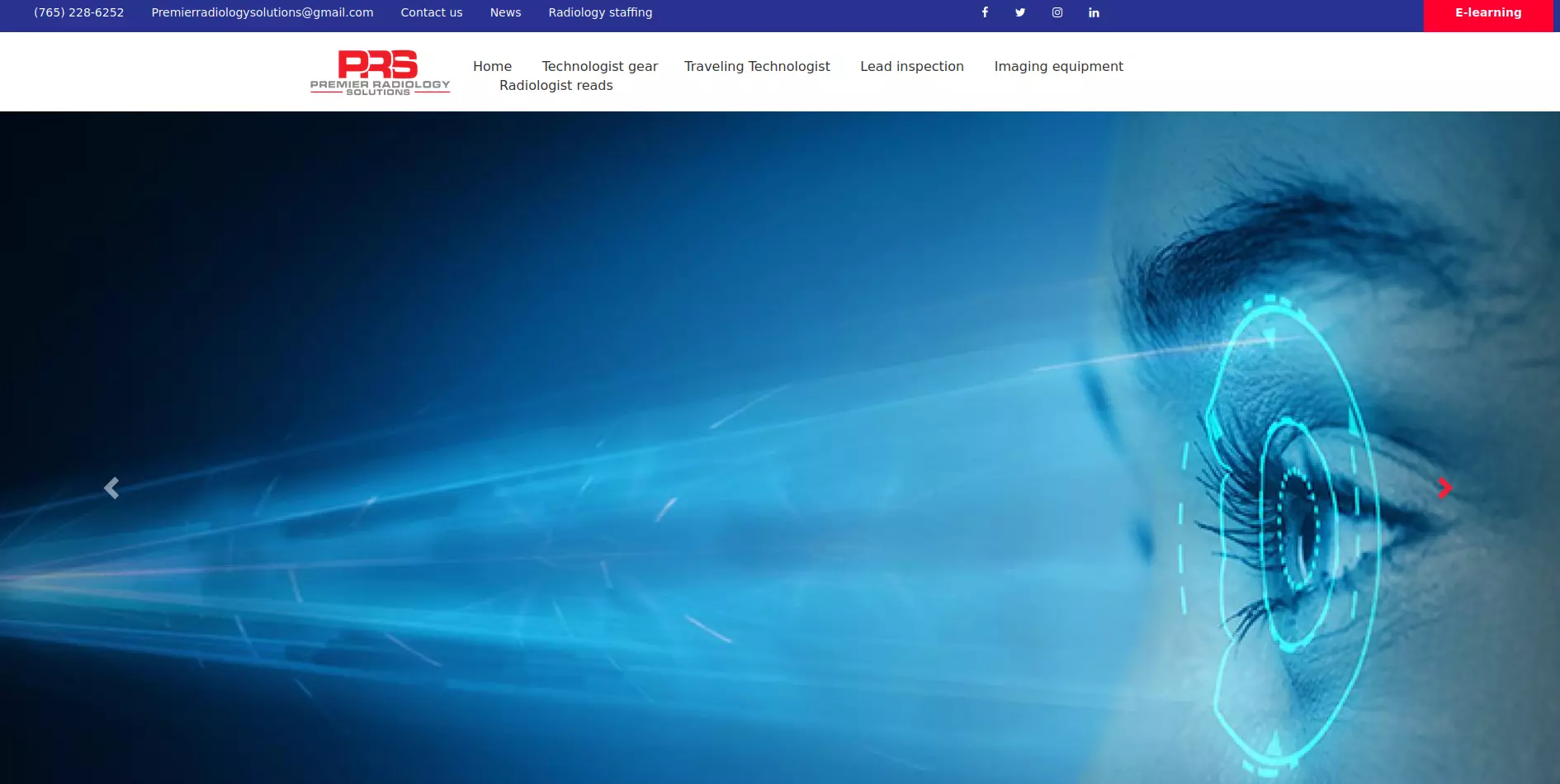Select Lead inspection in the menu

tap(912, 66)
